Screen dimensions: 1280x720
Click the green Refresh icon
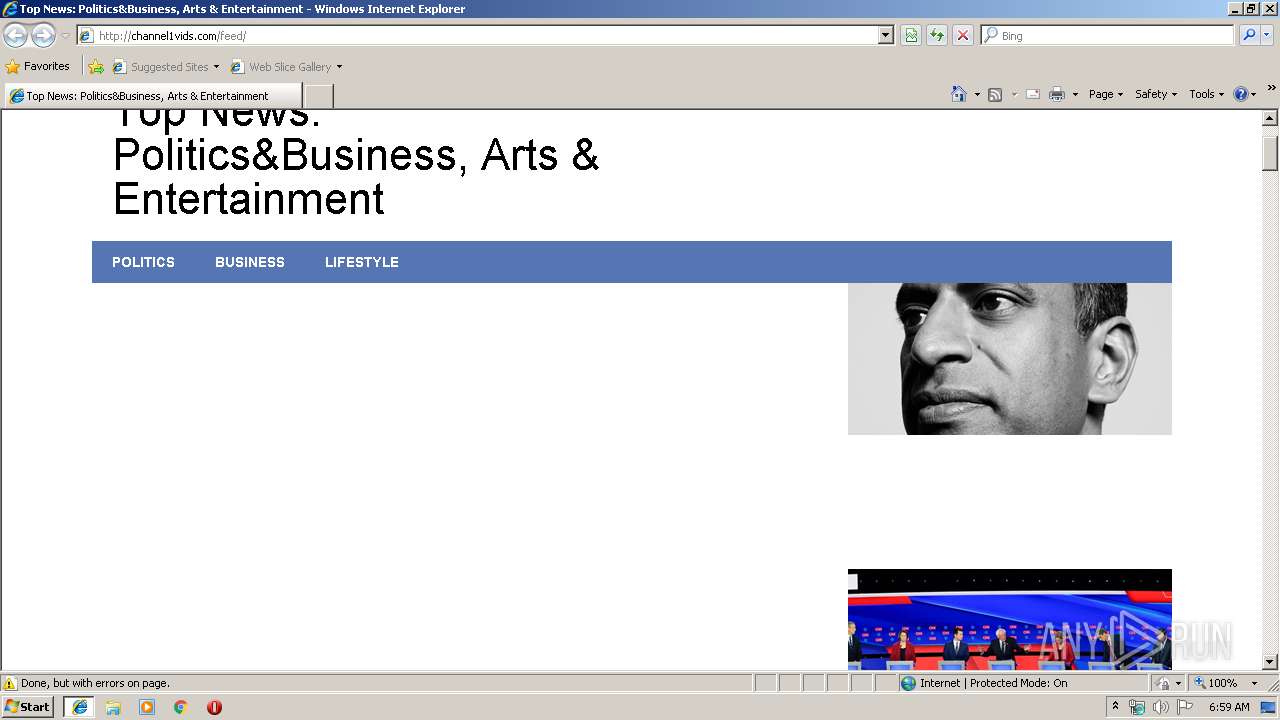point(937,36)
